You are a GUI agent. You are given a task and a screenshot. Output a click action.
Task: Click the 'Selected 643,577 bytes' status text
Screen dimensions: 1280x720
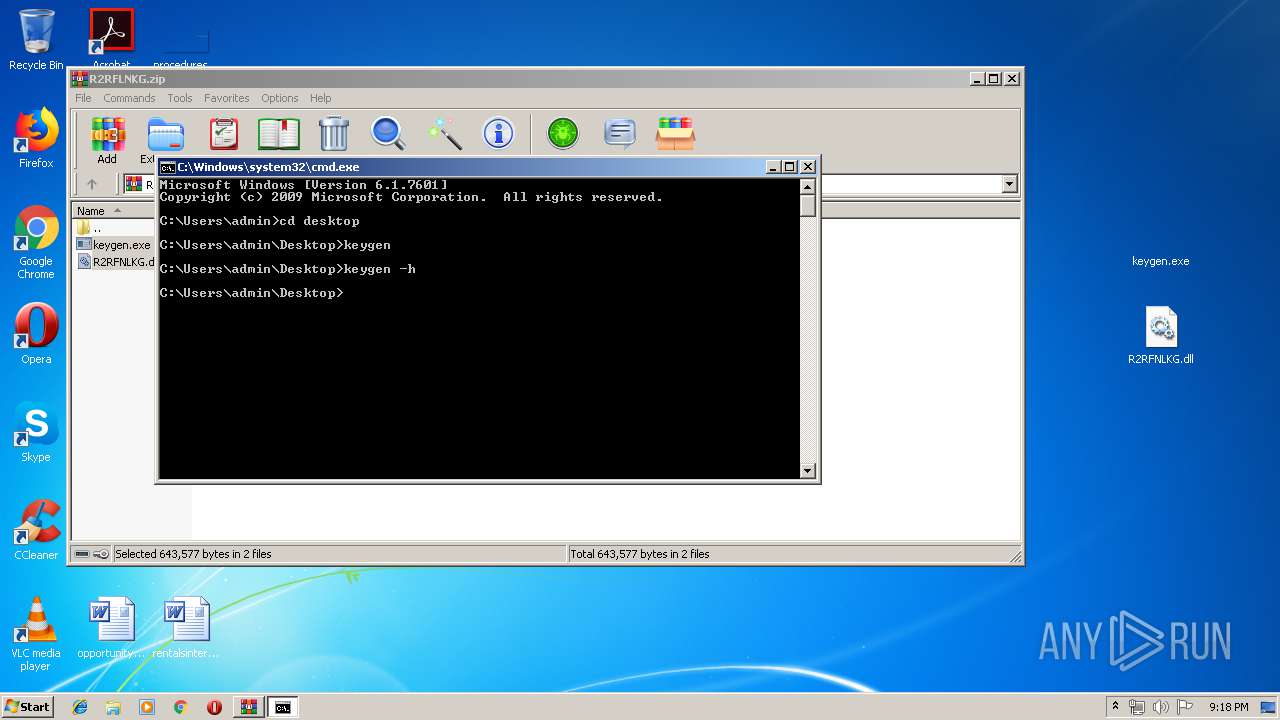193,554
